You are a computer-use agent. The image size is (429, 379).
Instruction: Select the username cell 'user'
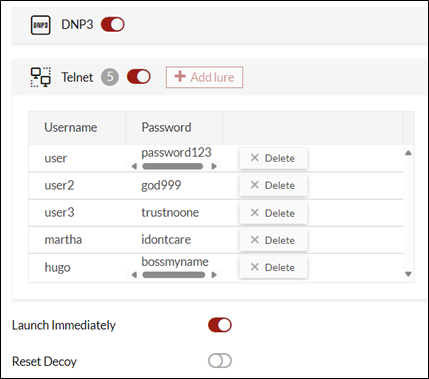[56, 158]
